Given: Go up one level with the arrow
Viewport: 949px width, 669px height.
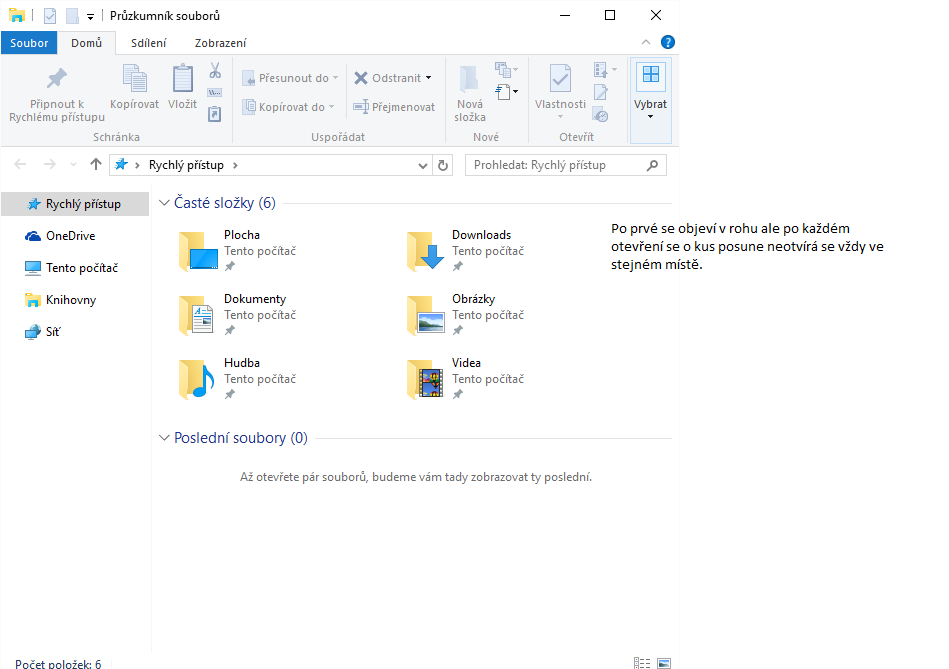Looking at the screenshot, I should coord(96,164).
